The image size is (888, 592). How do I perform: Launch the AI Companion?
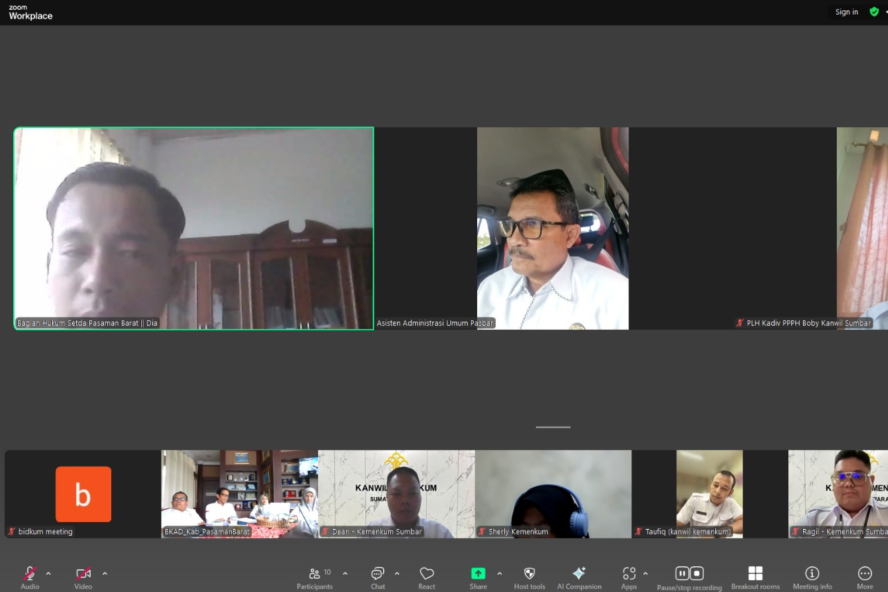tap(579, 574)
